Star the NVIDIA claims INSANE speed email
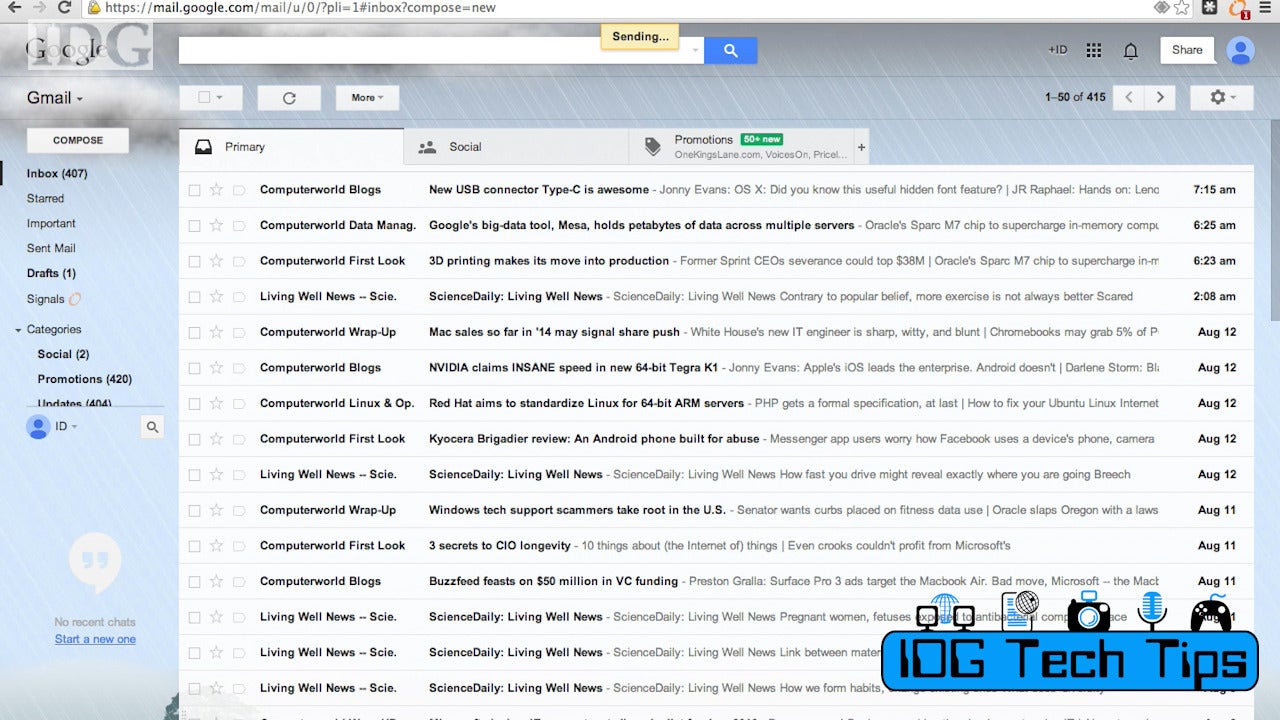 pyautogui.click(x=216, y=368)
